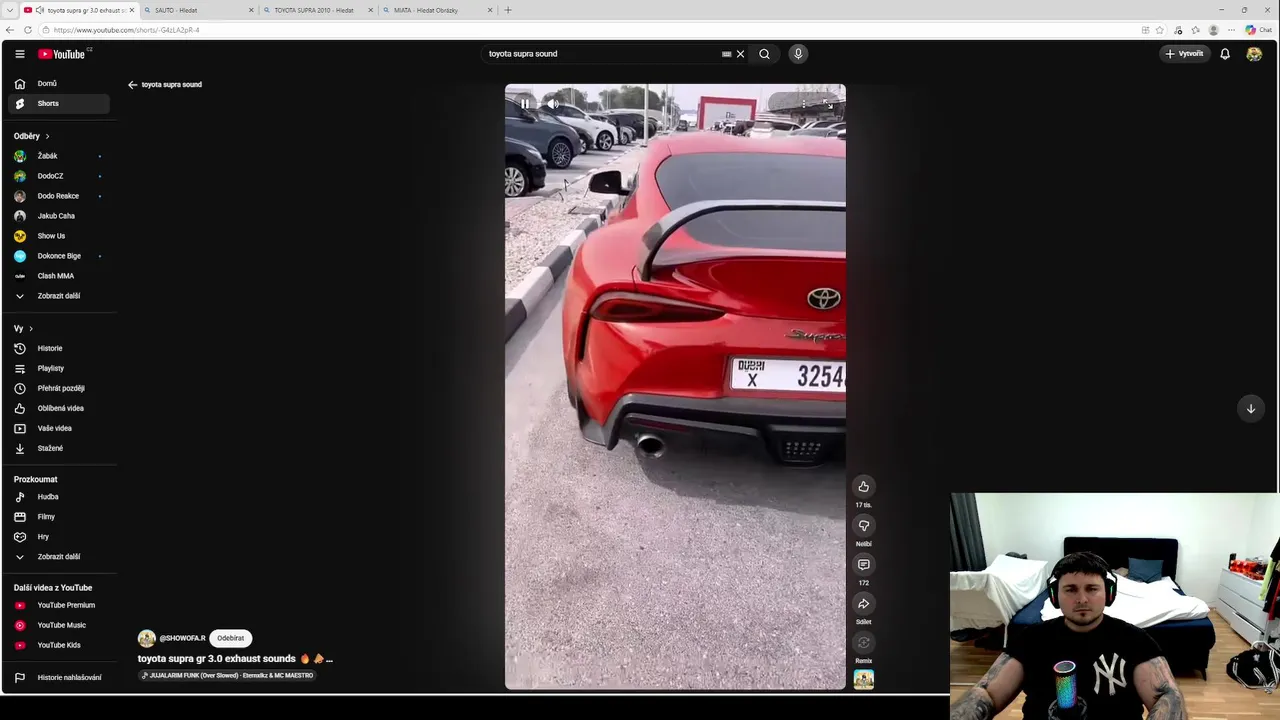
Task: Share the Shorts video
Action: coord(864,604)
